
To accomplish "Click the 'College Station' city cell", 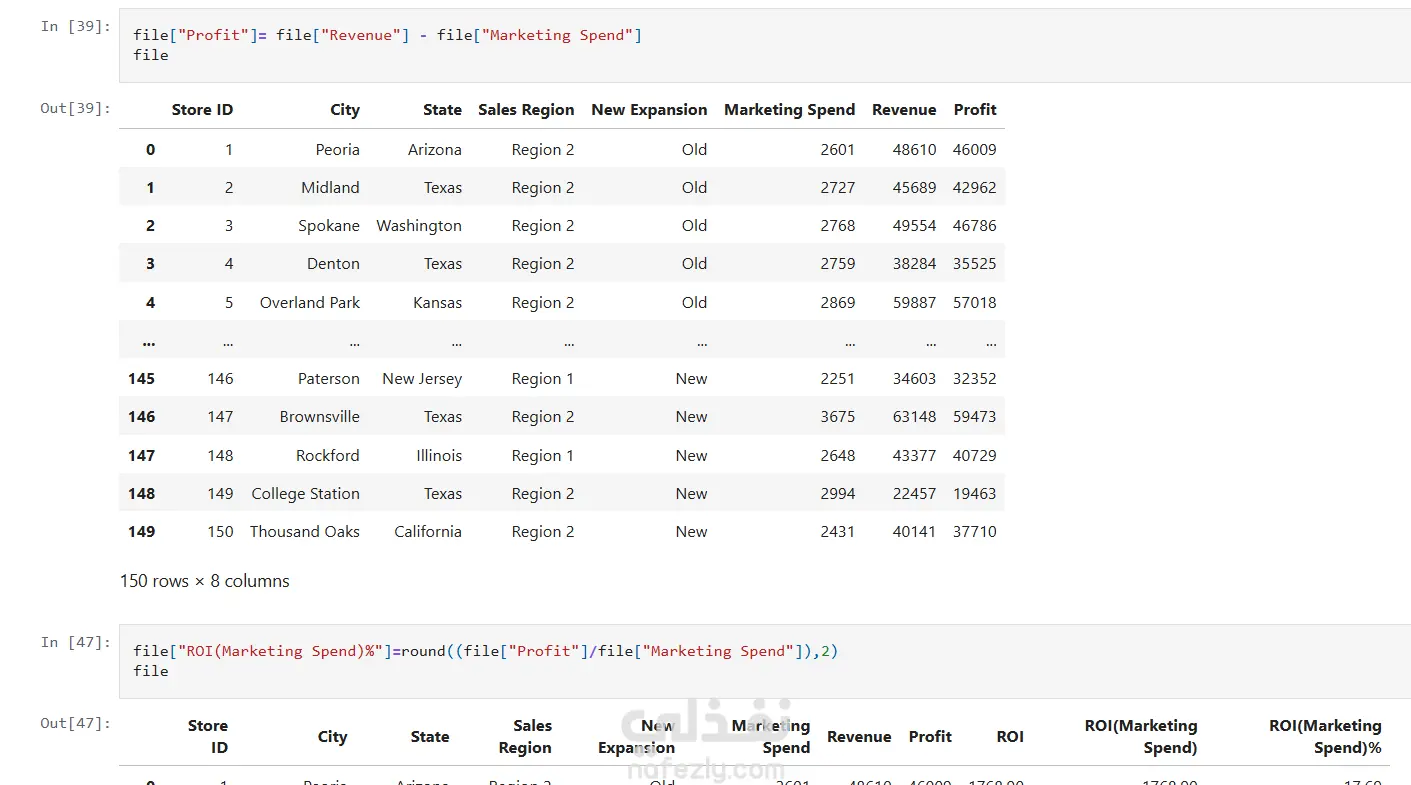I will pos(305,494).
